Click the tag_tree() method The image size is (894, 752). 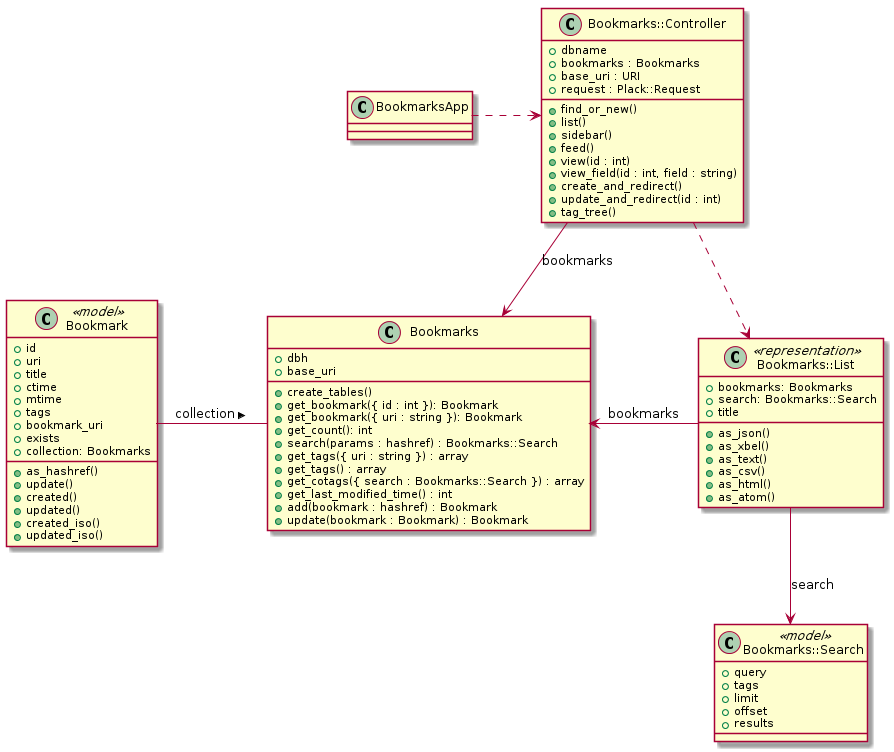(588, 213)
